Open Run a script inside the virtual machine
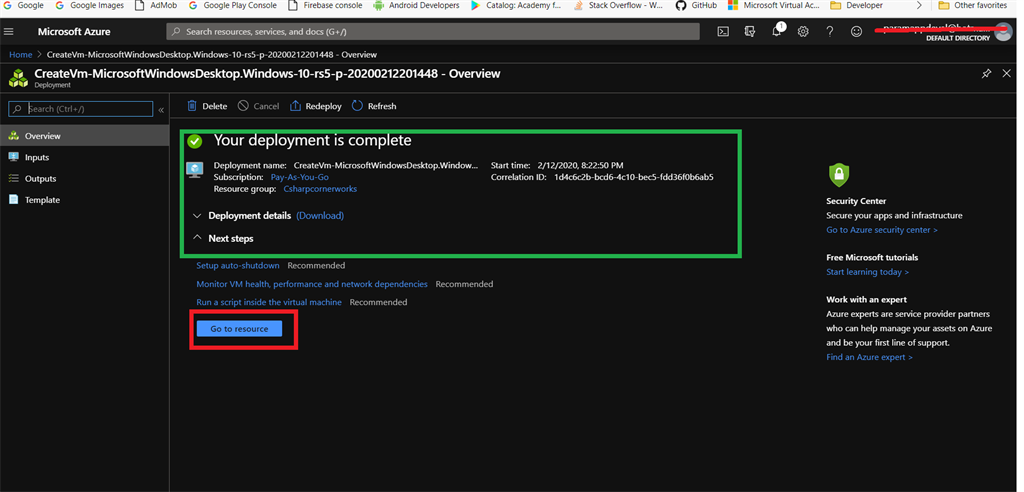The image size is (1024, 492). point(269,302)
